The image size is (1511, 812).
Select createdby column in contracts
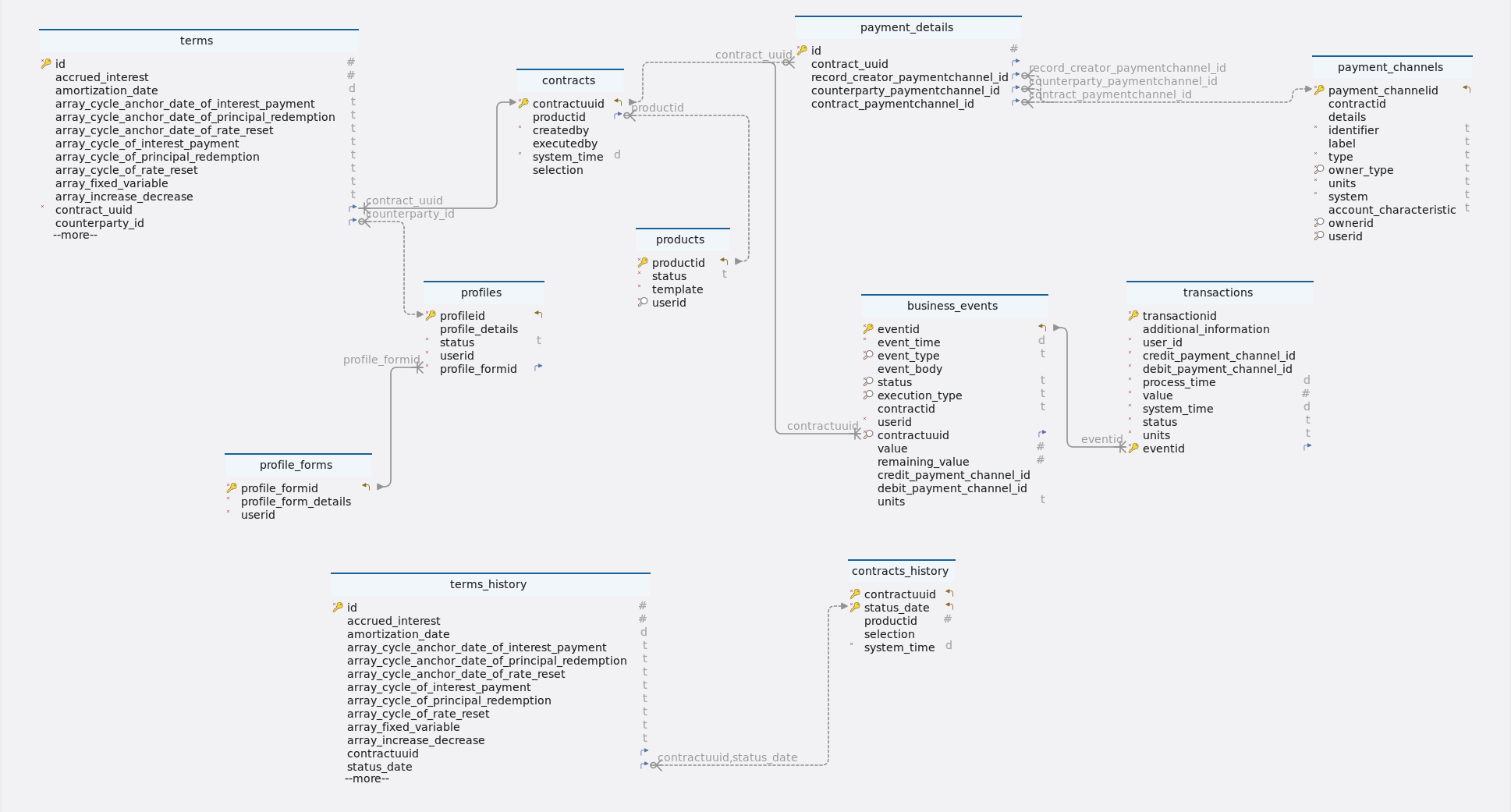pos(561,131)
